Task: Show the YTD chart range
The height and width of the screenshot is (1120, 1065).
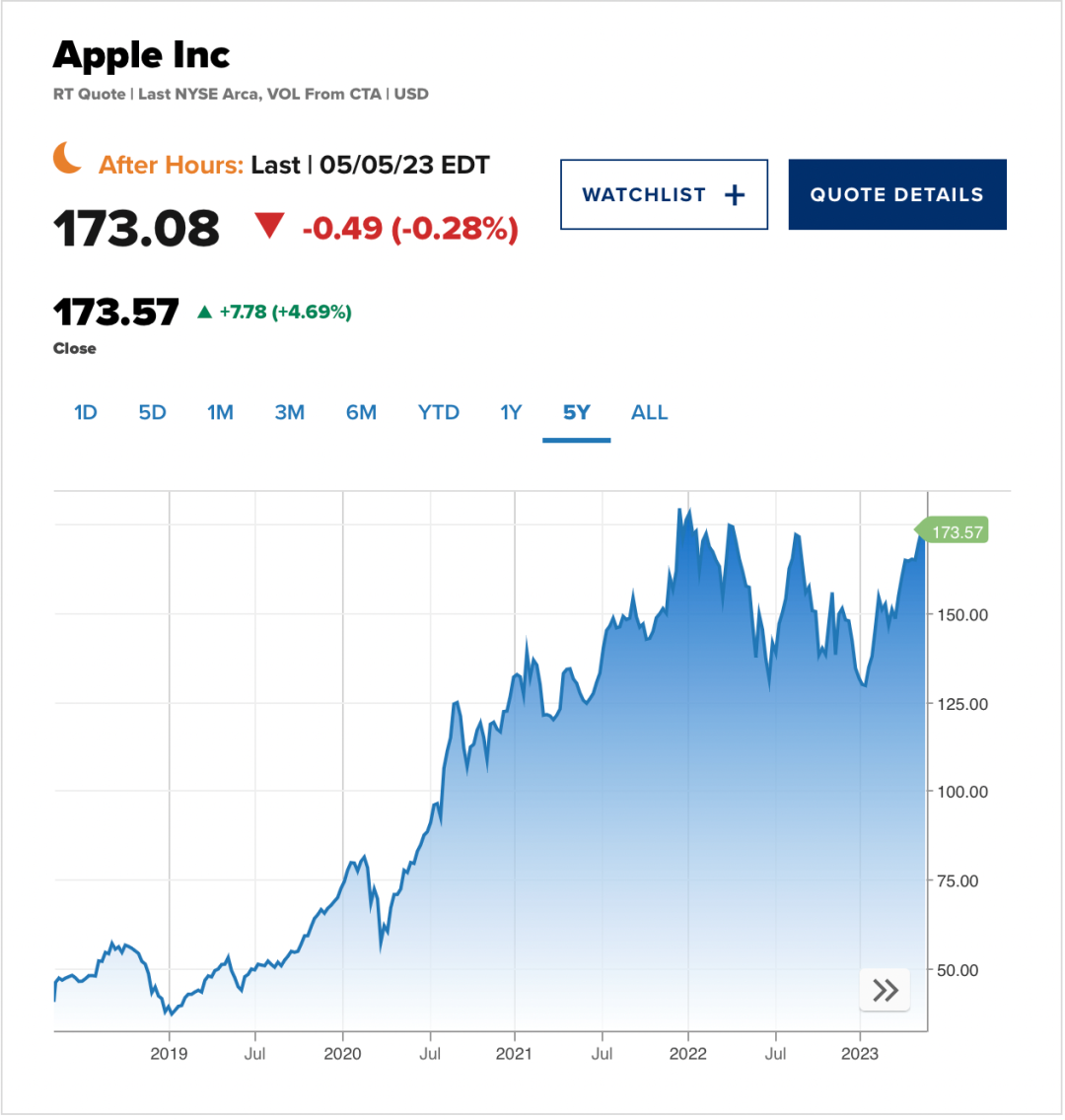Action: tap(439, 413)
